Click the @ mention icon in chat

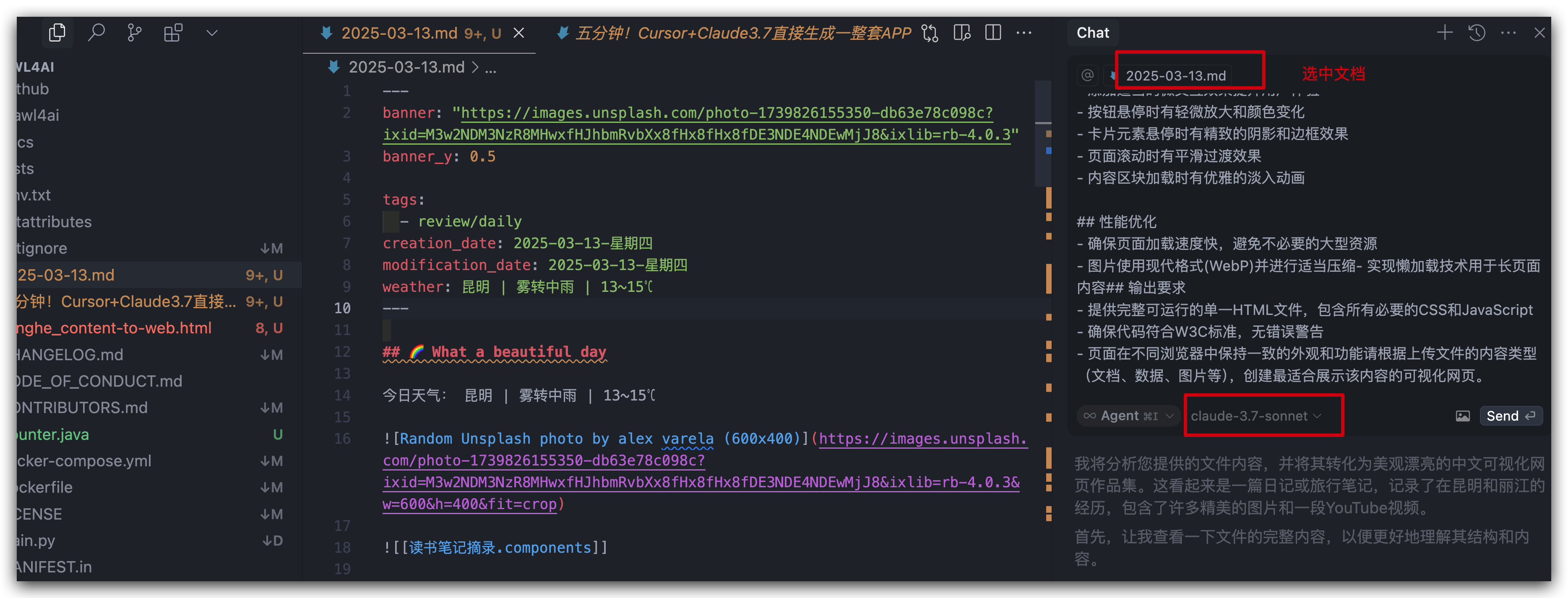click(1087, 75)
